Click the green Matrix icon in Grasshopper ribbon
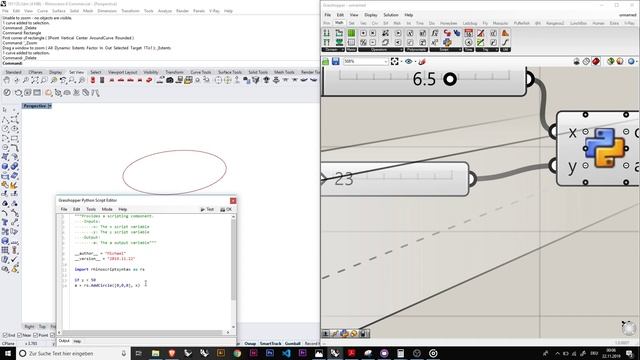 click(351, 33)
